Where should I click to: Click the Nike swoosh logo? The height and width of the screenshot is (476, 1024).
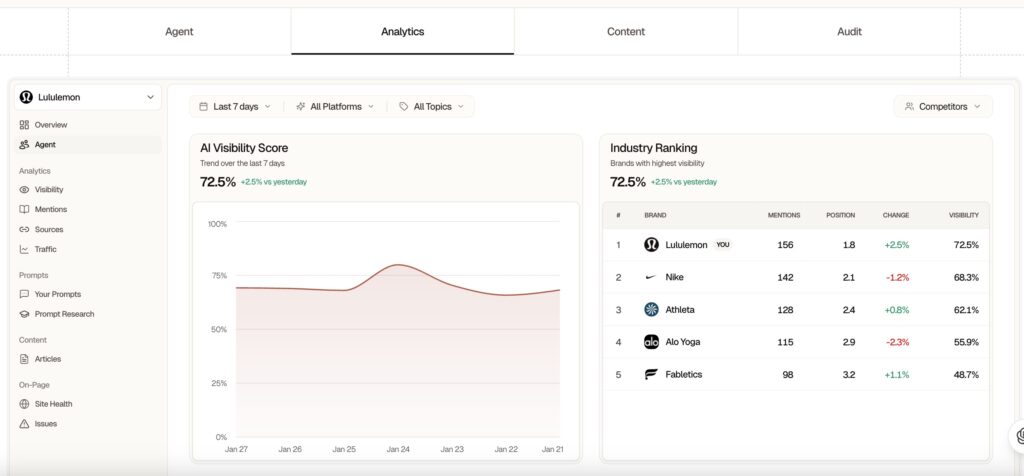[x=651, y=278]
